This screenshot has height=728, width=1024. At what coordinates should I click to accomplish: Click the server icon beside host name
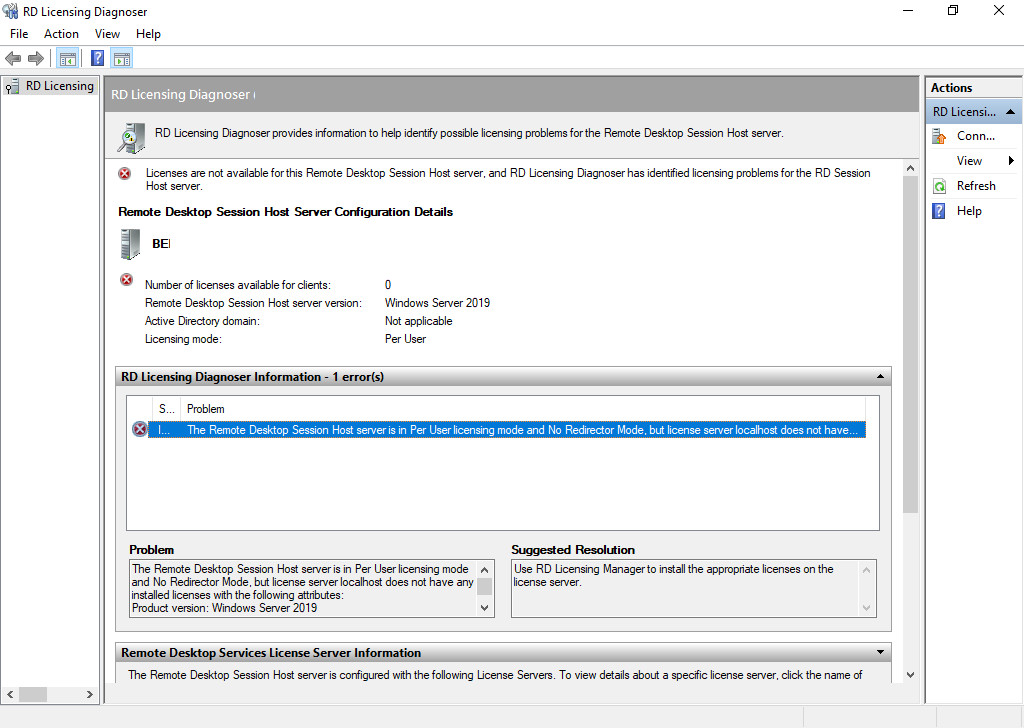tap(130, 243)
